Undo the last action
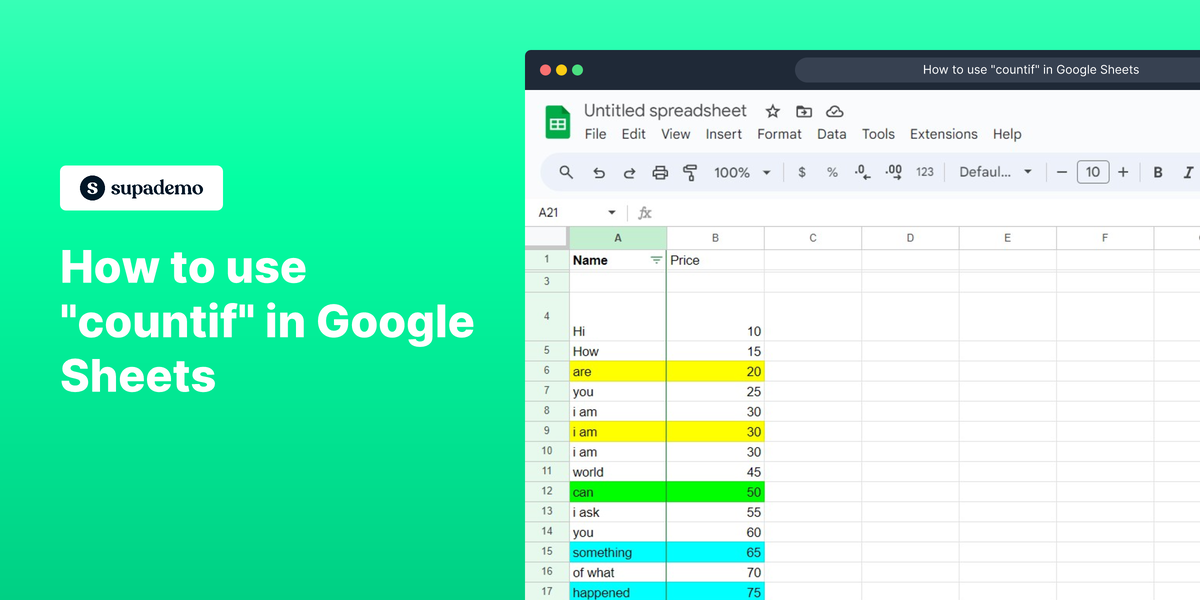Image resolution: width=1200 pixels, height=600 pixels. coord(599,172)
